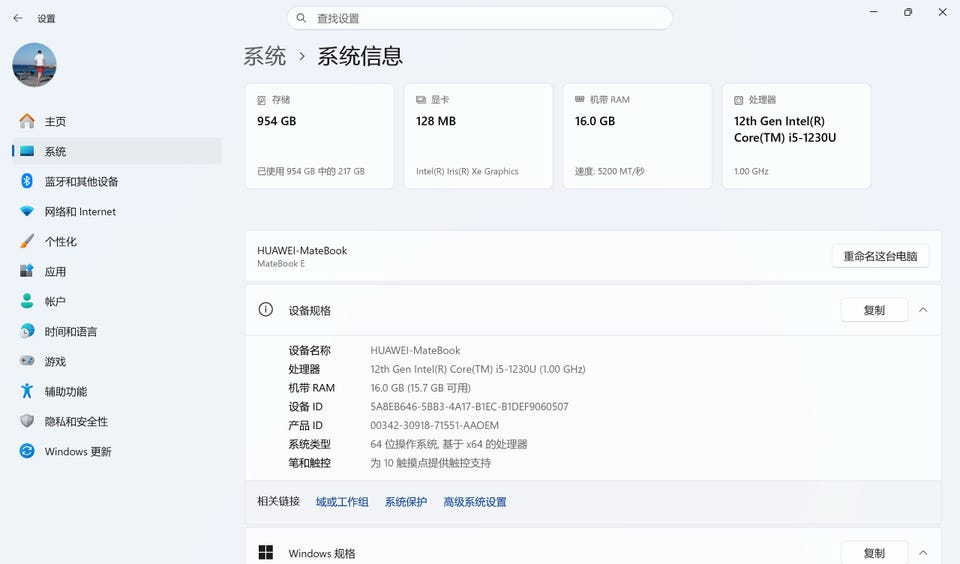Click the 设备规格 section header
The image size is (960, 564).
pyautogui.click(x=593, y=310)
